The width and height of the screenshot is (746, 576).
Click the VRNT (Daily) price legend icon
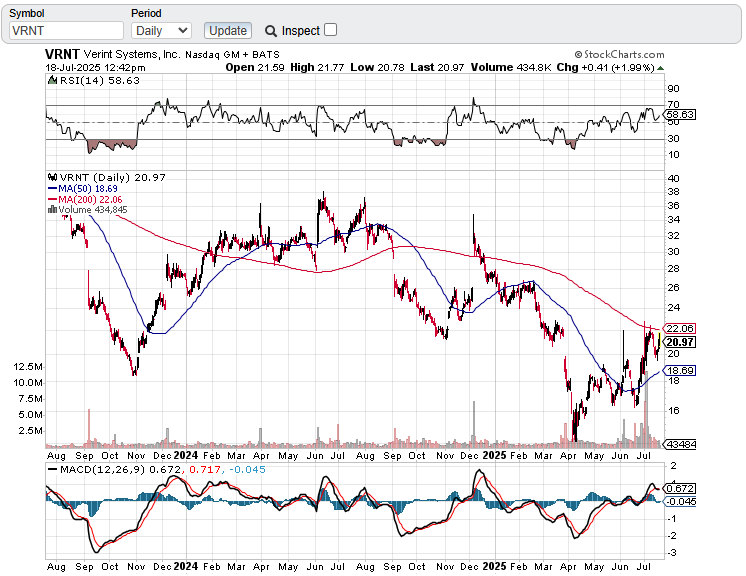[x=53, y=175]
